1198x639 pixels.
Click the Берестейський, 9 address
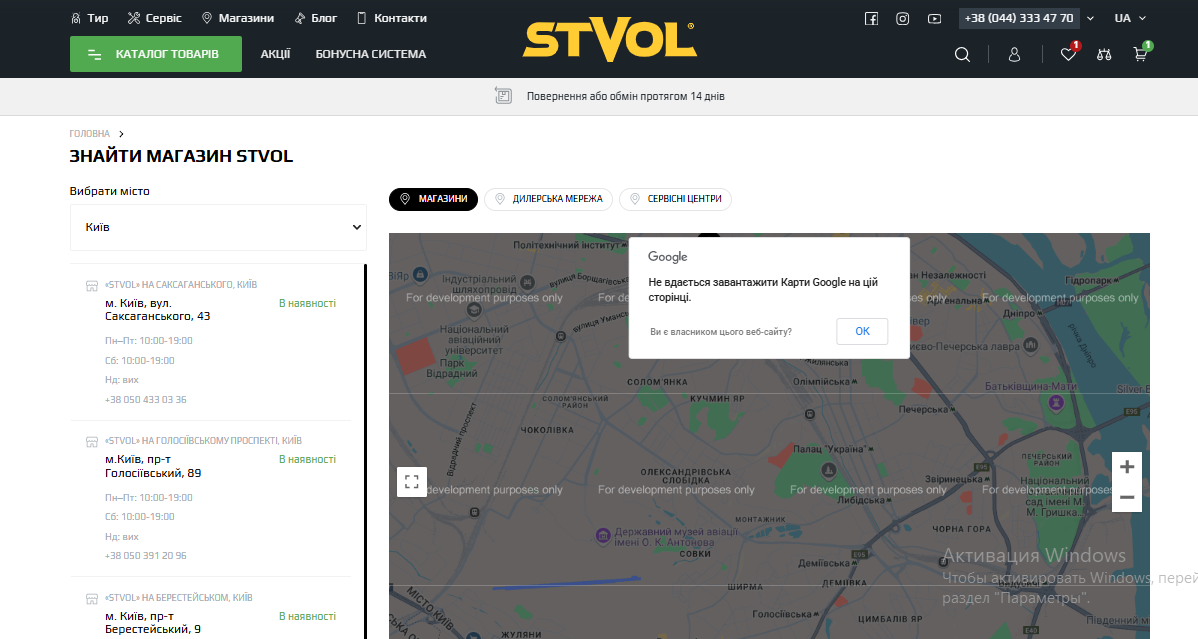click(153, 622)
